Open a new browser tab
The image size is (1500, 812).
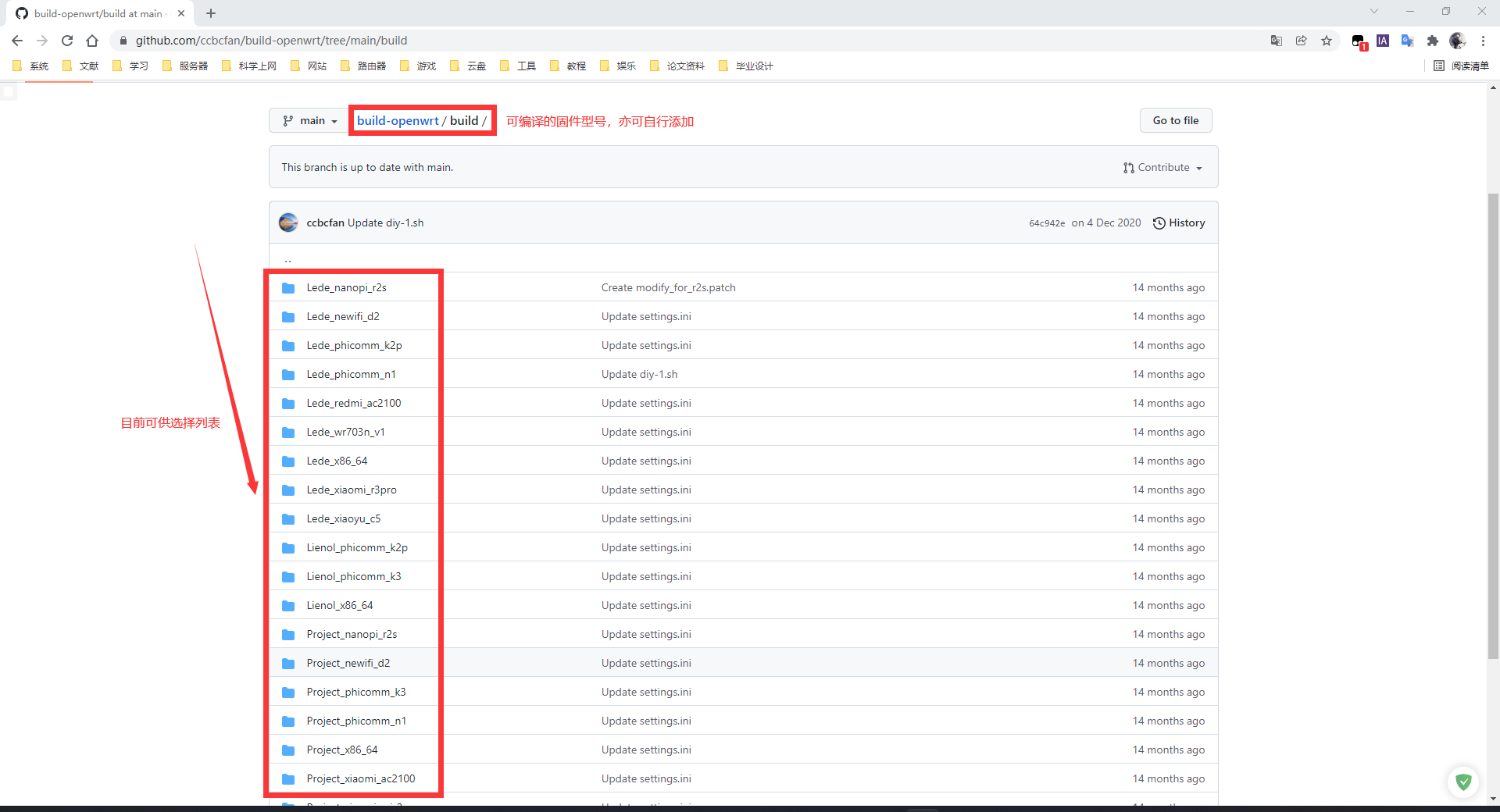211,13
